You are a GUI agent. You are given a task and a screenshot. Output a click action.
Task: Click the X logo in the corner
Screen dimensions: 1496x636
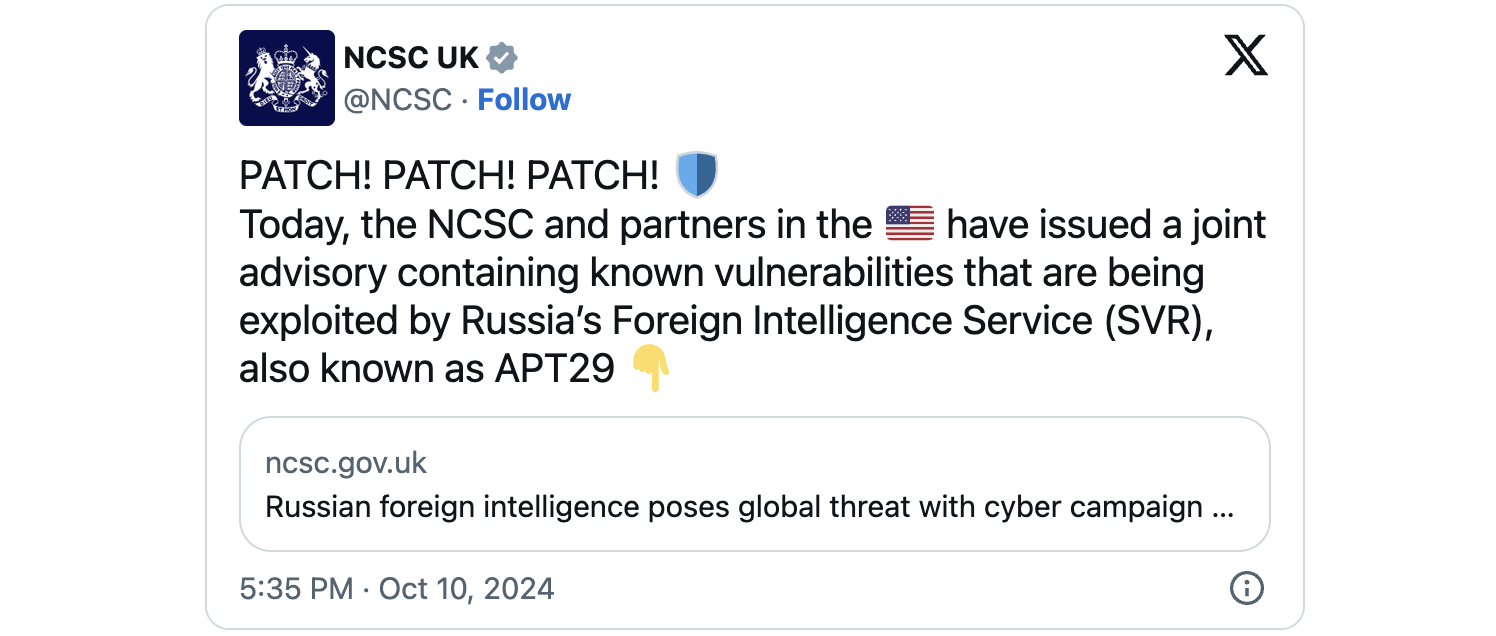point(1246,55)
